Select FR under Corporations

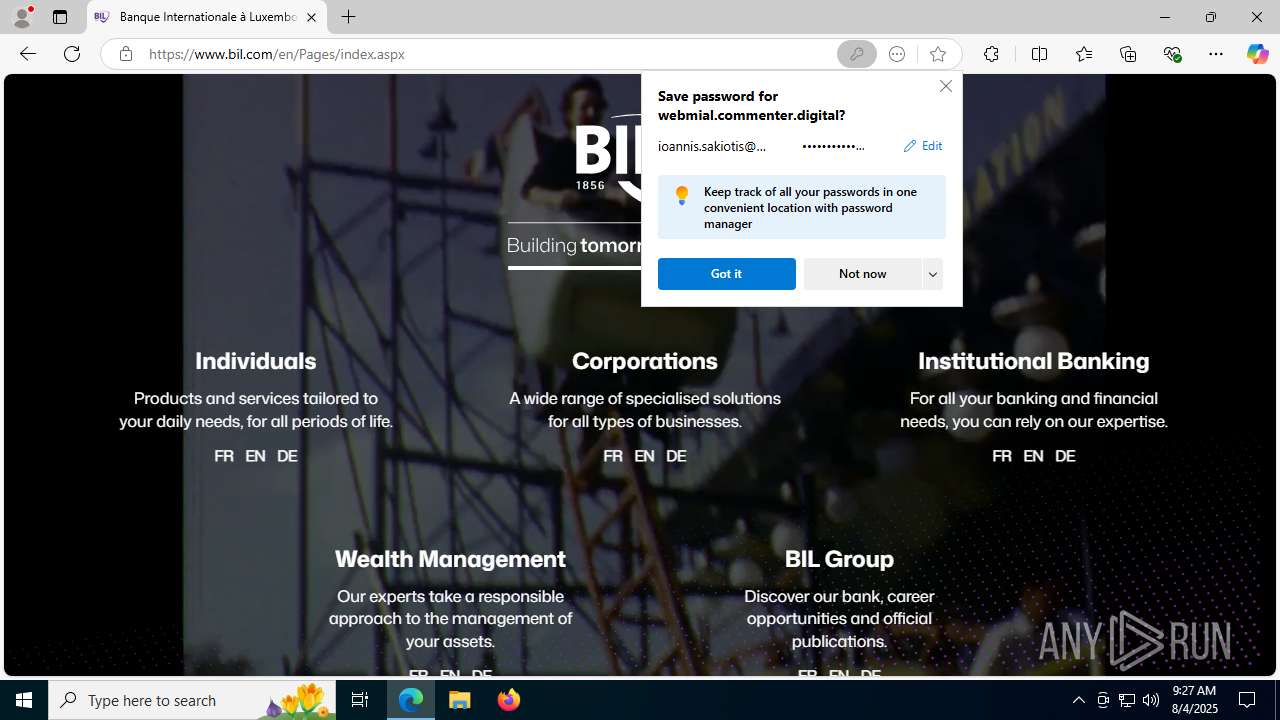click(x=613, y=456)
